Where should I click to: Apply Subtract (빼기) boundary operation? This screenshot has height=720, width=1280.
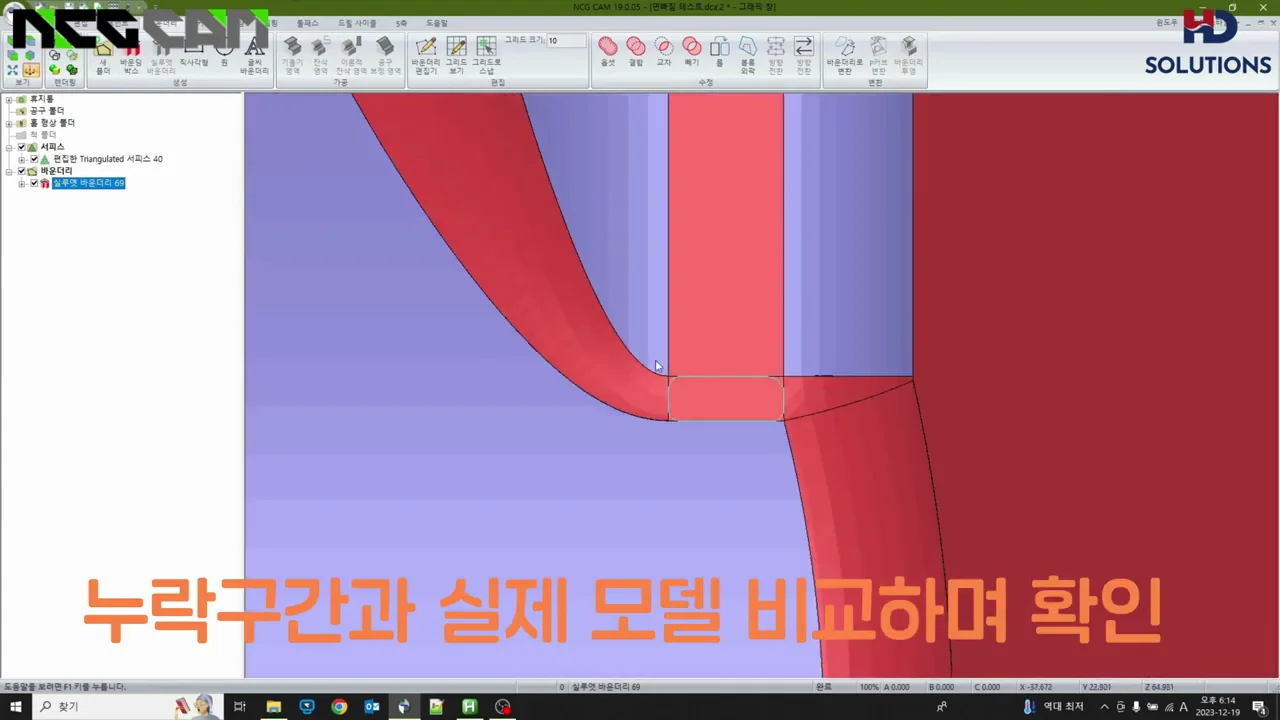click(692, 51)
